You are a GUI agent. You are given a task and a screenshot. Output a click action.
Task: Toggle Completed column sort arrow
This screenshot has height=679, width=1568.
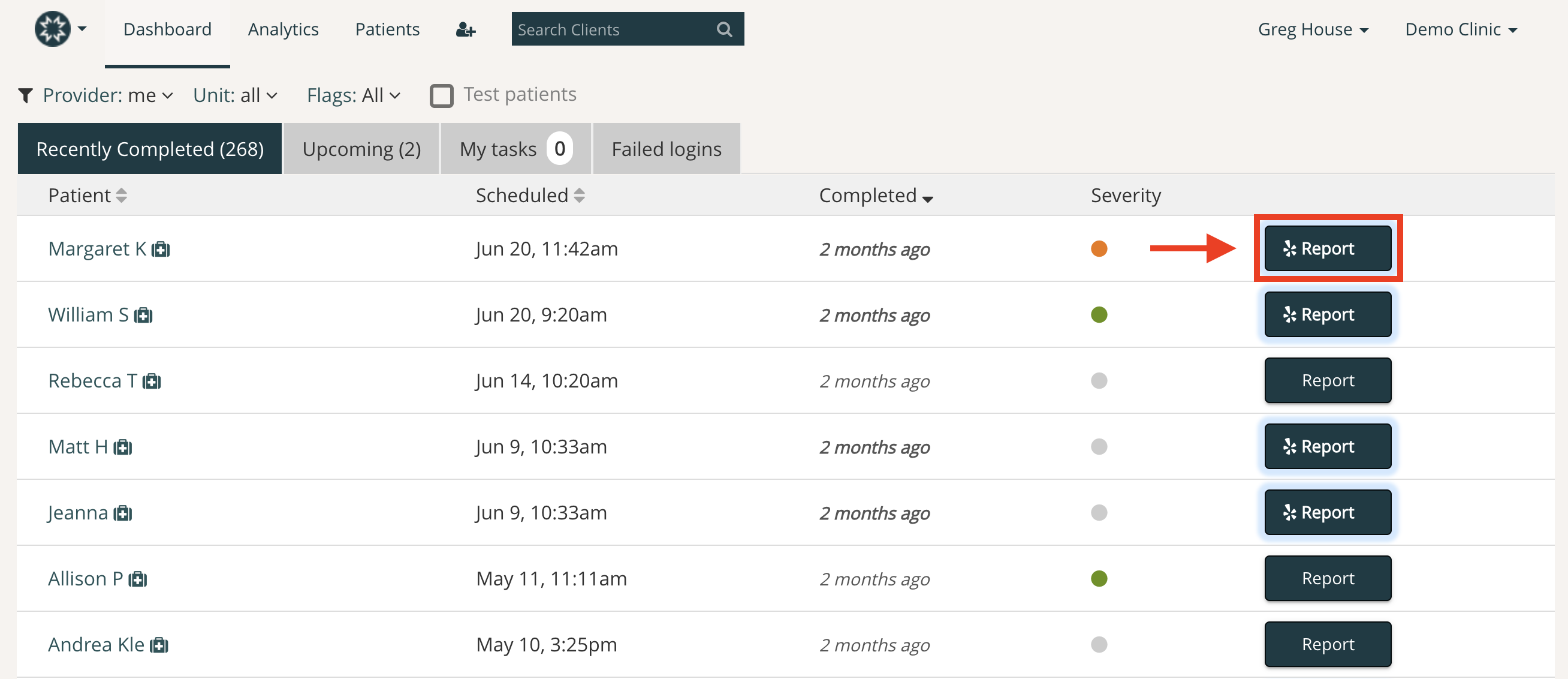tap(928, 199)
